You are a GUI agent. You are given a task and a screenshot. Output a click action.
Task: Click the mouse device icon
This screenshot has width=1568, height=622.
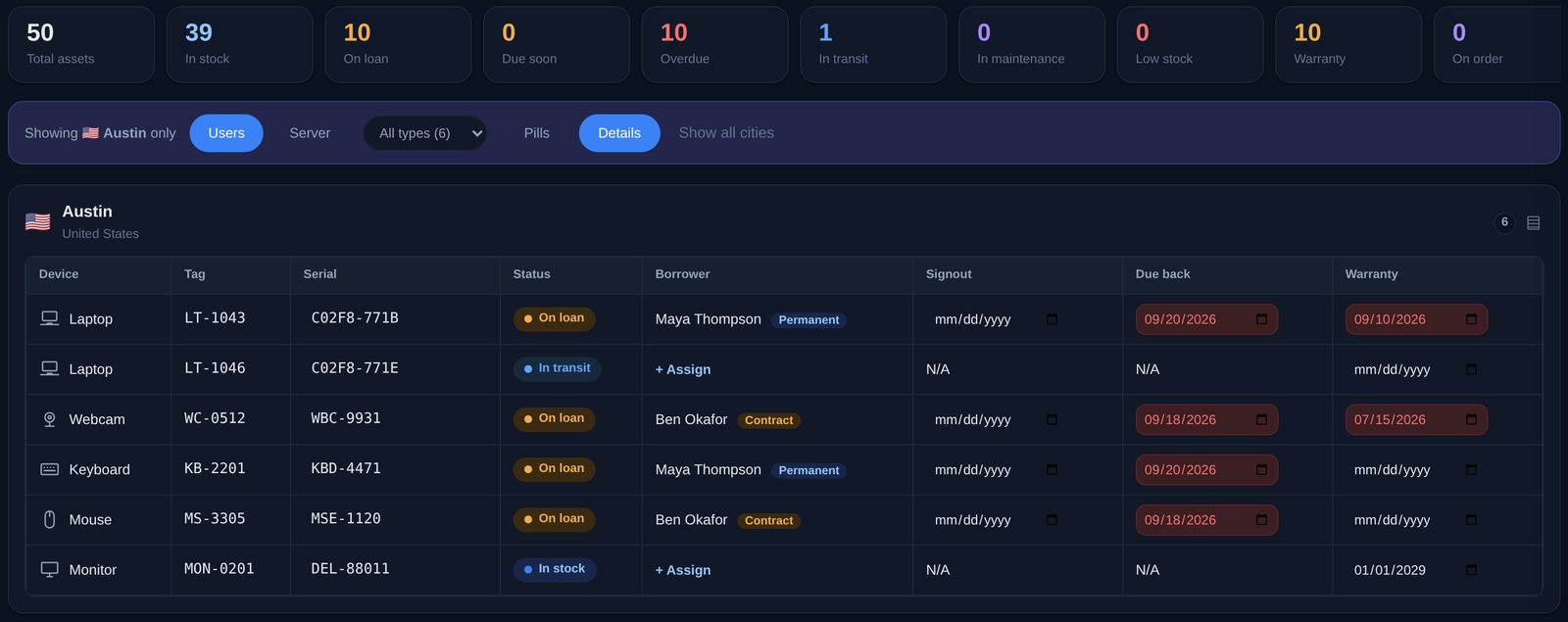point(49,519)
